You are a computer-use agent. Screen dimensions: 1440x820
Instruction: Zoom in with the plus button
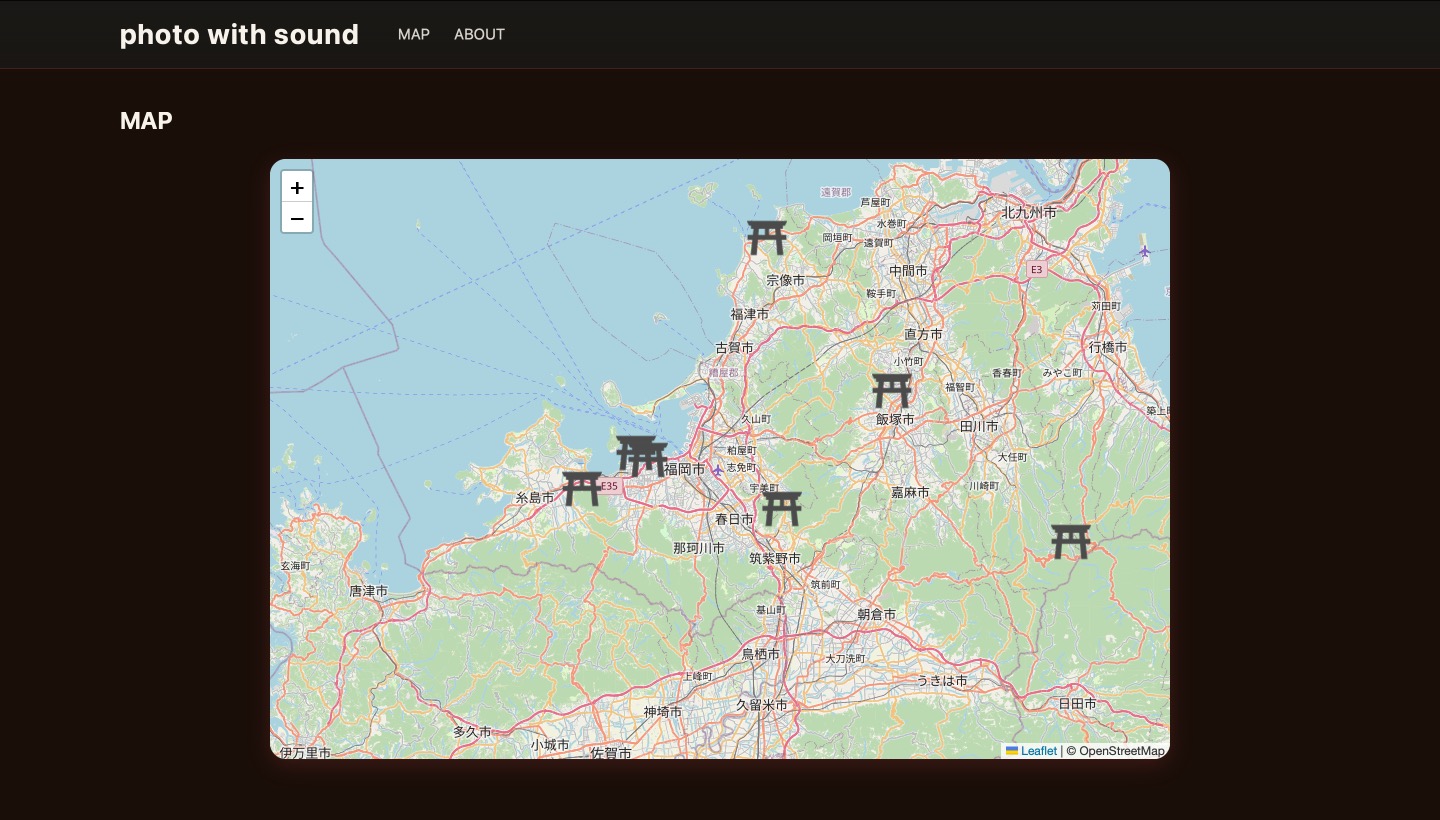(297, 187)
